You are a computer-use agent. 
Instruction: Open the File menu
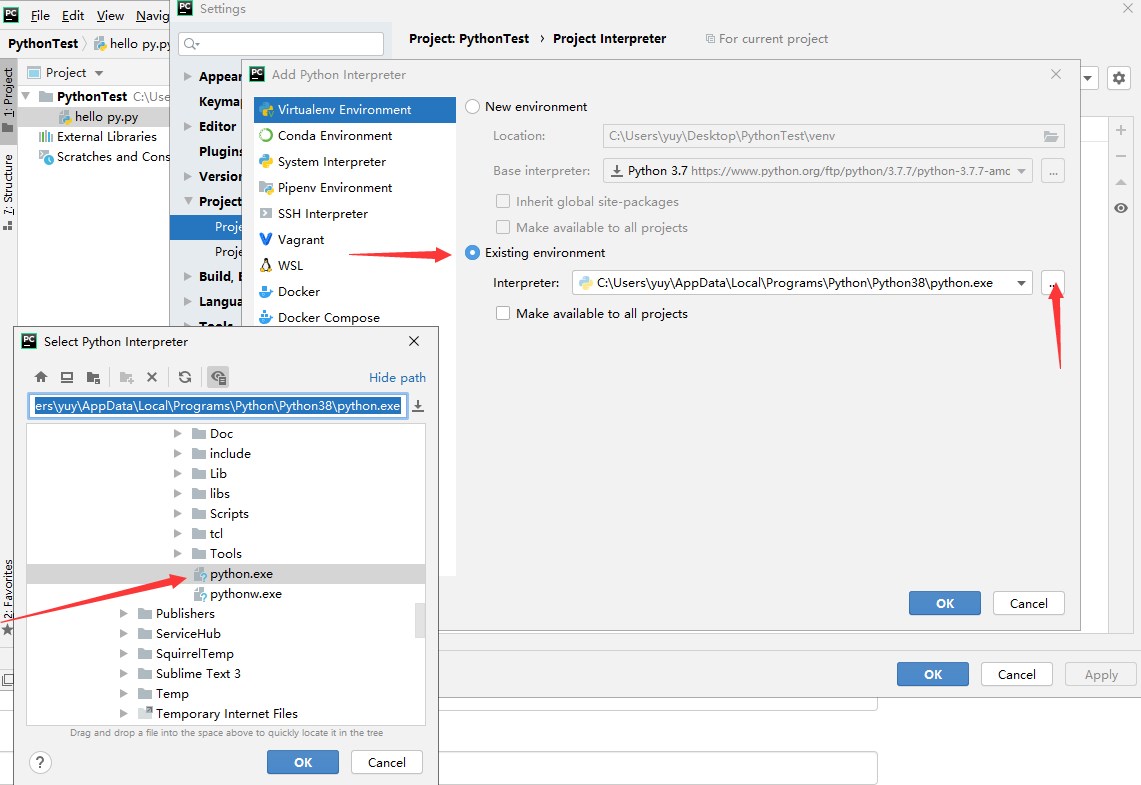click(x=40, y=15)
